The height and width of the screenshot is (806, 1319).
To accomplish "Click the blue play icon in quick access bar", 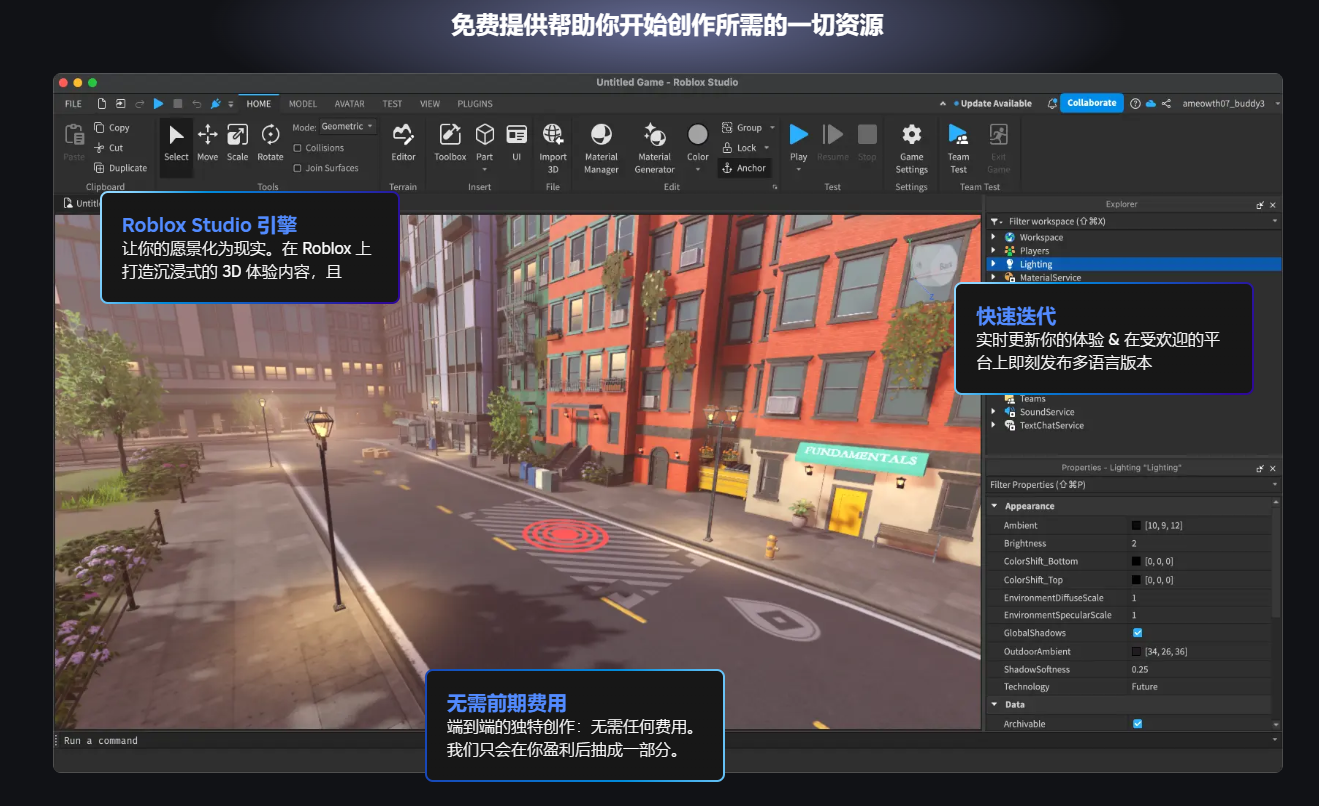I will coord(158,103).
